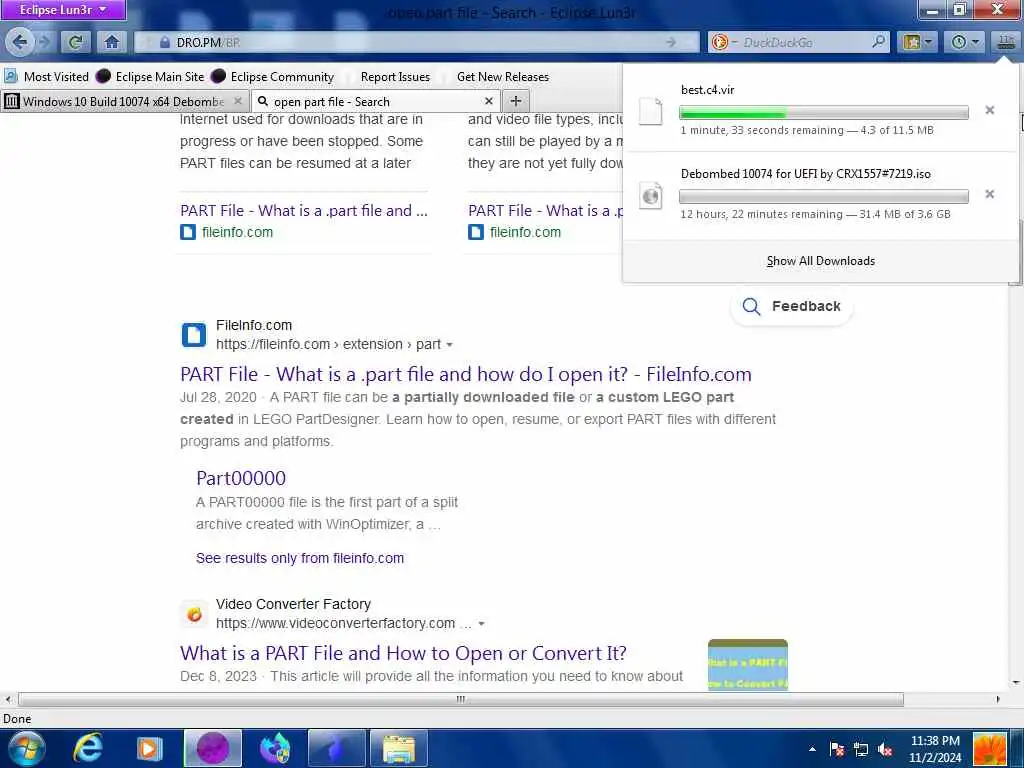
Task: Open the history clock toolbar dropdown
Action: point(965,42)
